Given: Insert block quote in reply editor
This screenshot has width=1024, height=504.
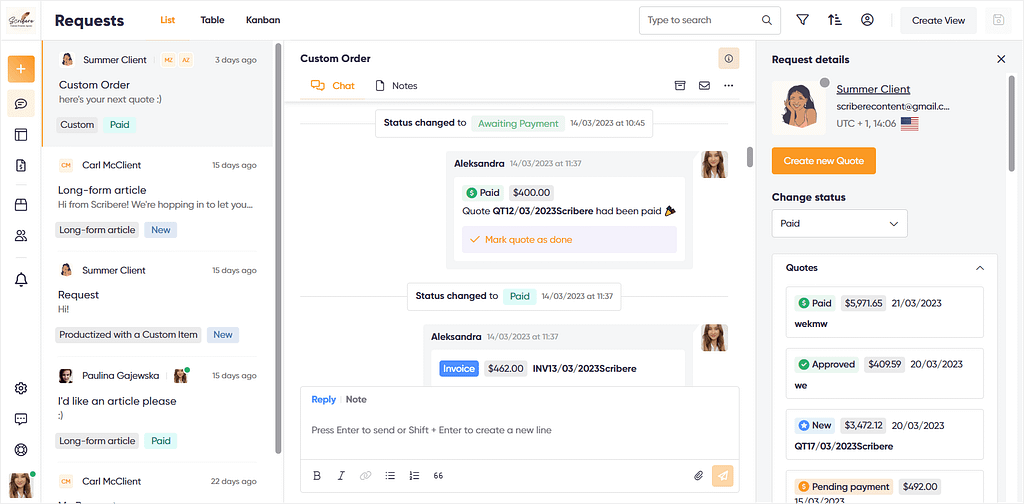Looking at the screenshot, I should pyautogui.click(x=438, y=476).
